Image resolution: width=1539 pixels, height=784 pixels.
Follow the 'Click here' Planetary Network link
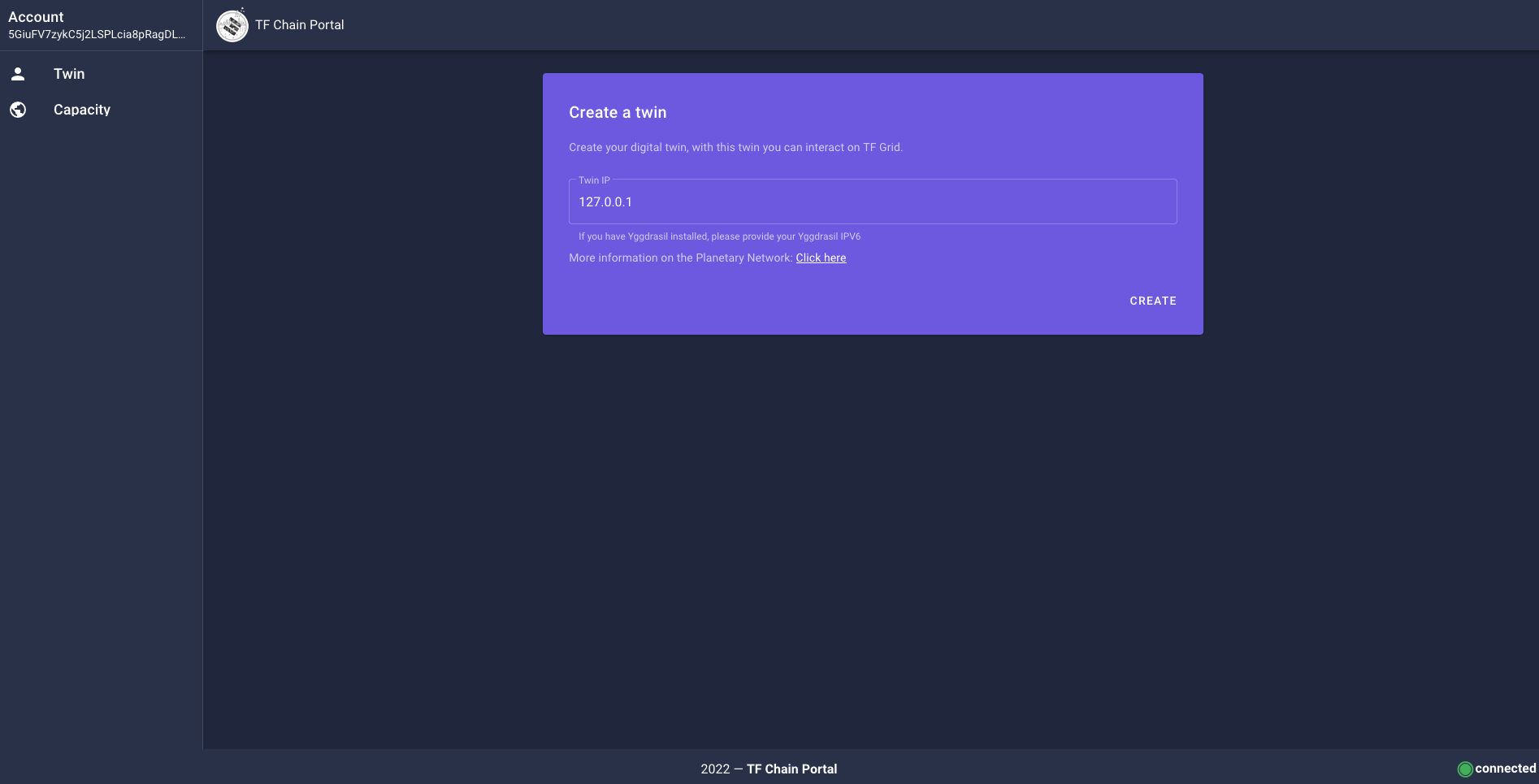pos(821,258)
